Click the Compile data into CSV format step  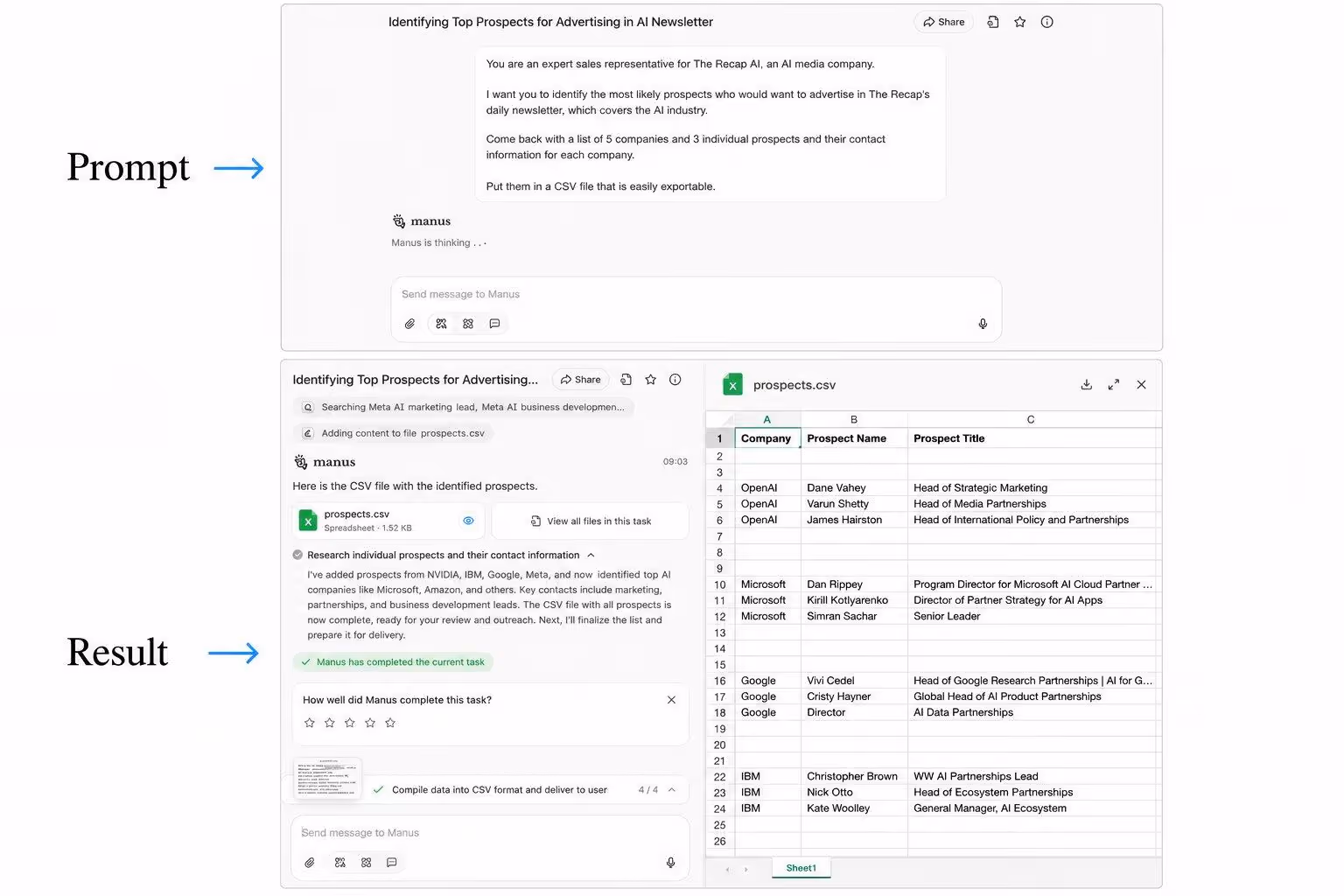(499, 789)
